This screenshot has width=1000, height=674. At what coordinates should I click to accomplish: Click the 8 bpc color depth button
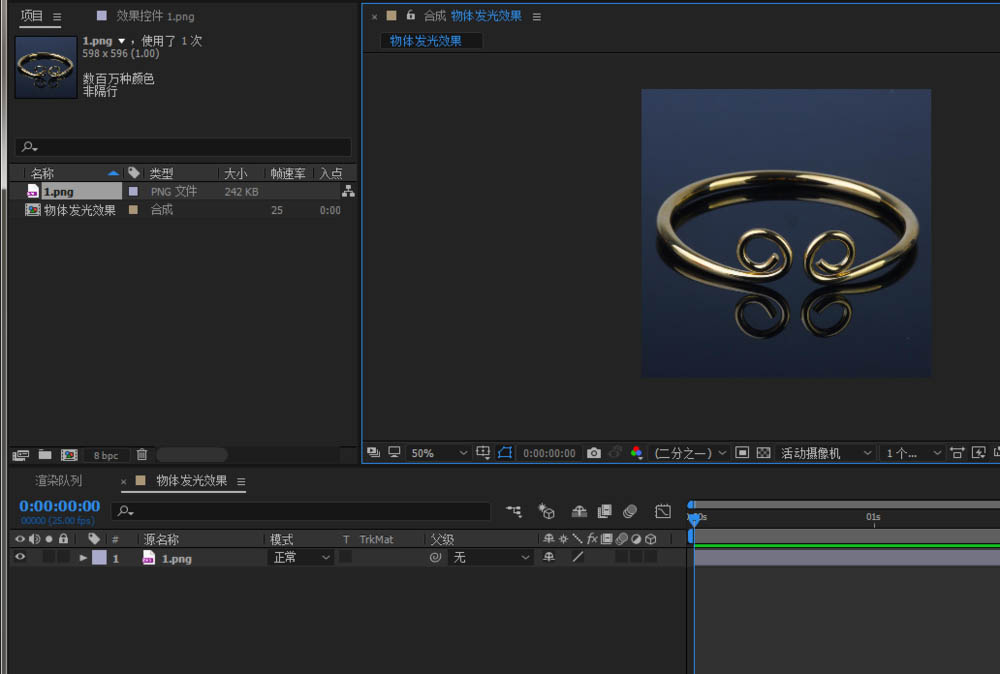(x=106, y=455)
